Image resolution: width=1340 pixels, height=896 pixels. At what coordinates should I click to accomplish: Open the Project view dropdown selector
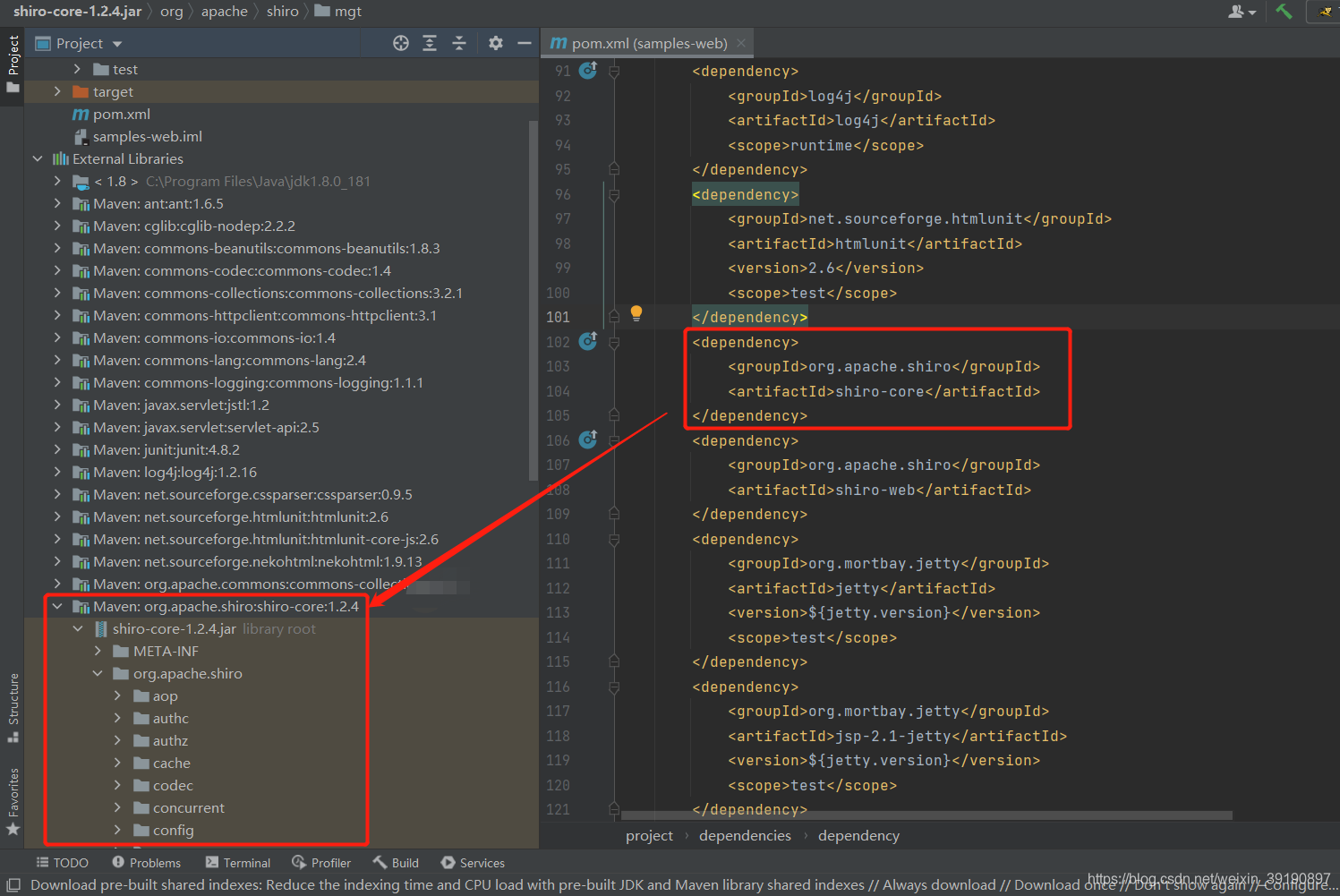click(x=79, y=43)
